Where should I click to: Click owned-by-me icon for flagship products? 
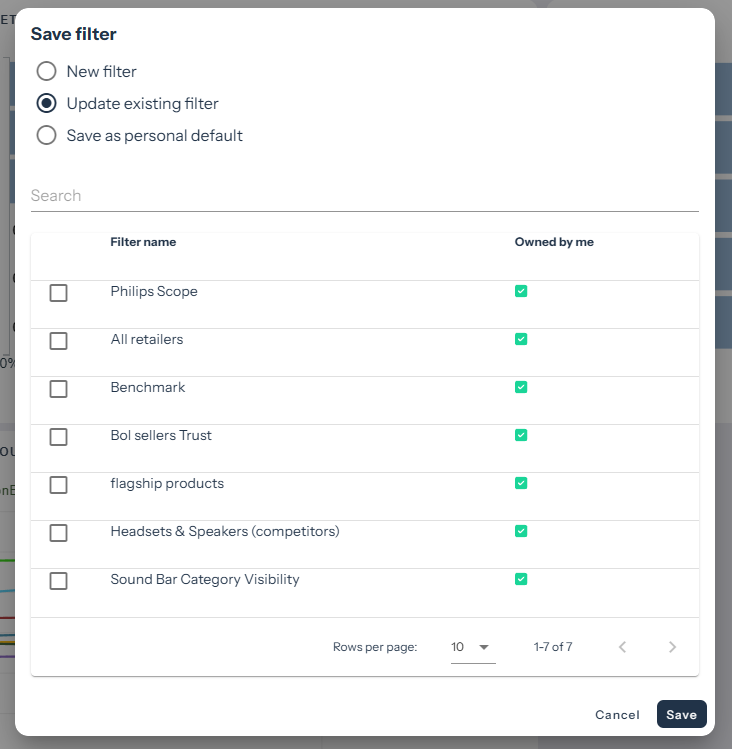pos(521,483)
